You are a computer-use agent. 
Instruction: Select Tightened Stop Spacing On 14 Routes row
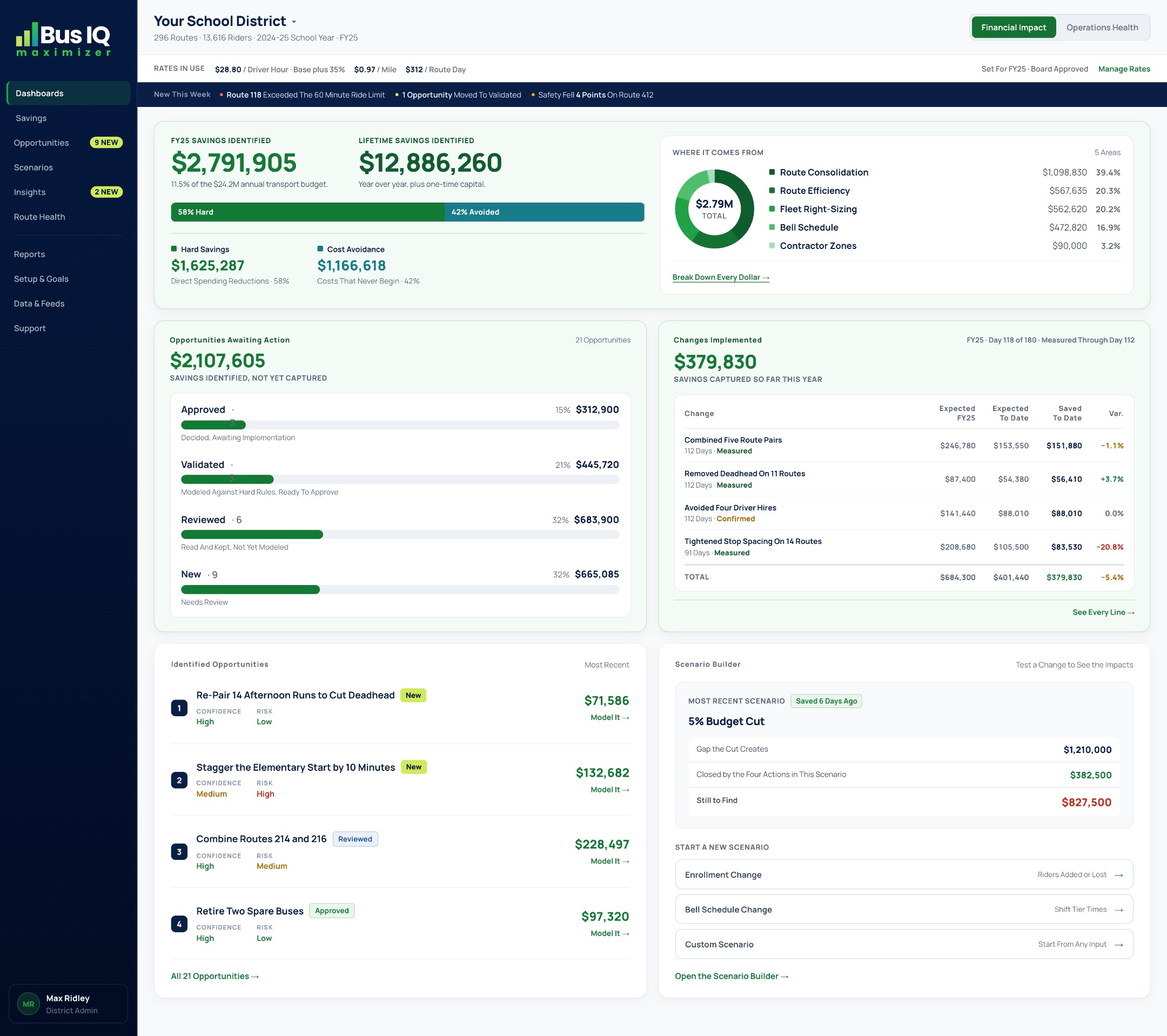click(x=903, y=547)
